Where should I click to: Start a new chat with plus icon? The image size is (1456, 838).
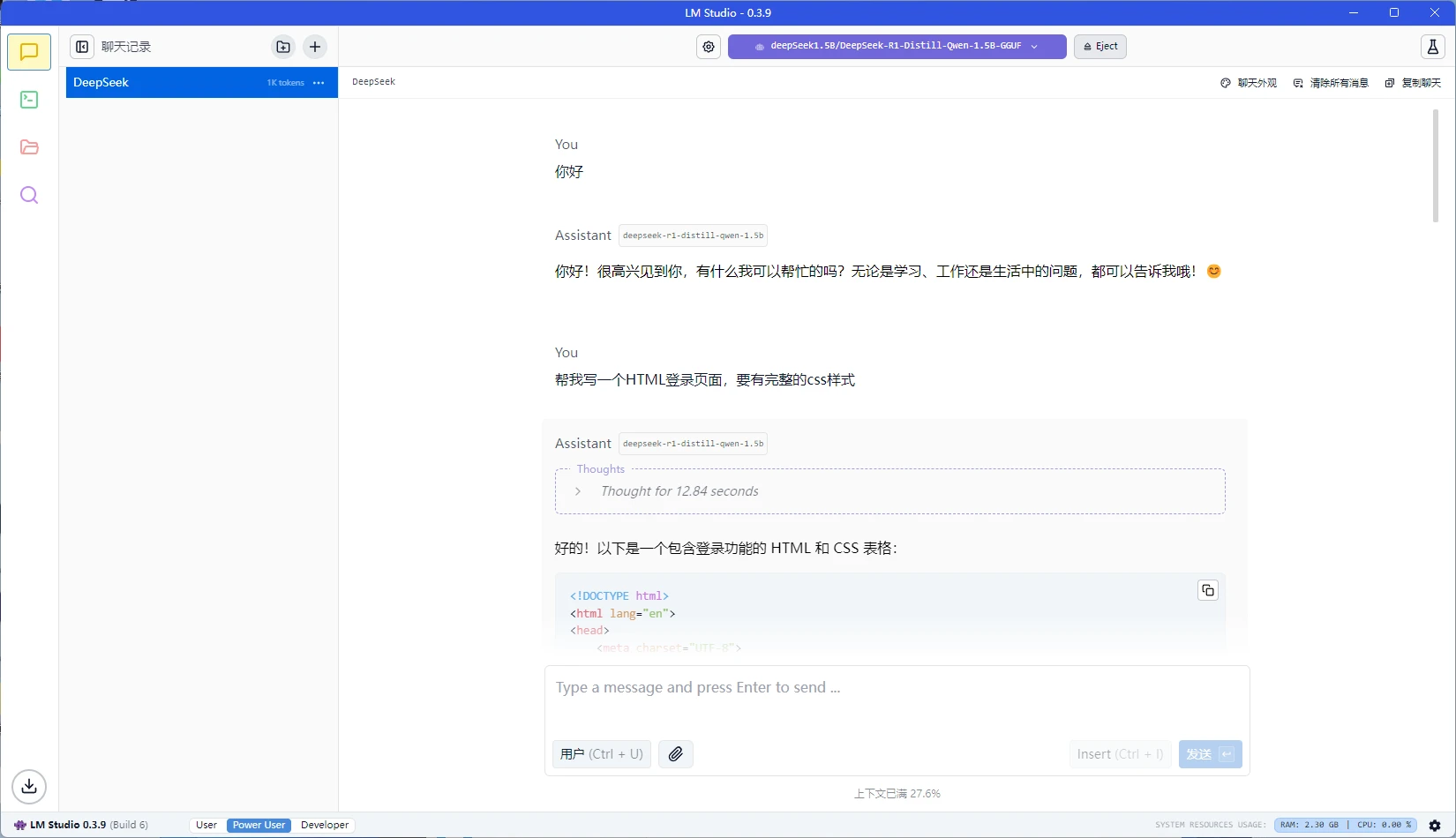click(315, 47)
